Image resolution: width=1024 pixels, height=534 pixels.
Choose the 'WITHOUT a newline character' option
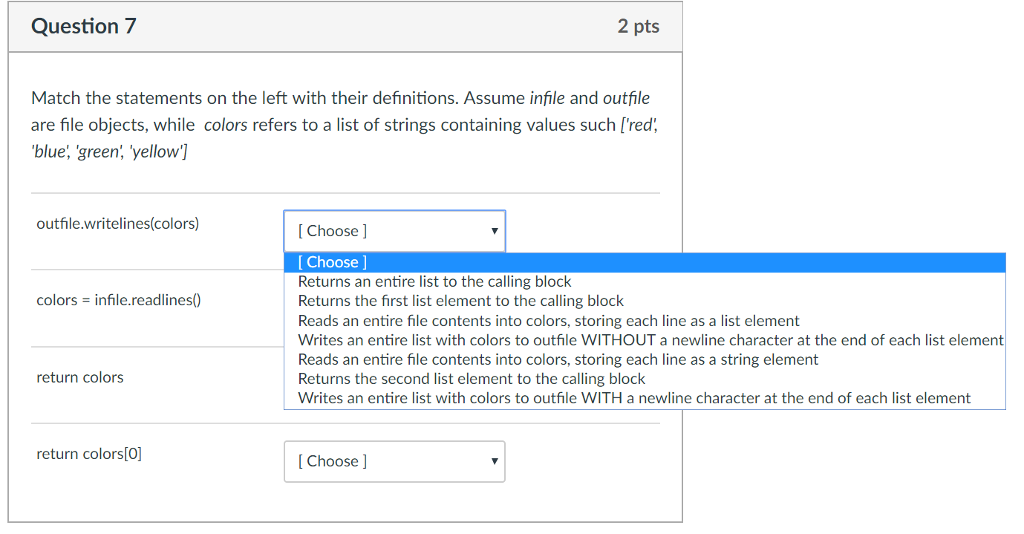tap(650, 340)
